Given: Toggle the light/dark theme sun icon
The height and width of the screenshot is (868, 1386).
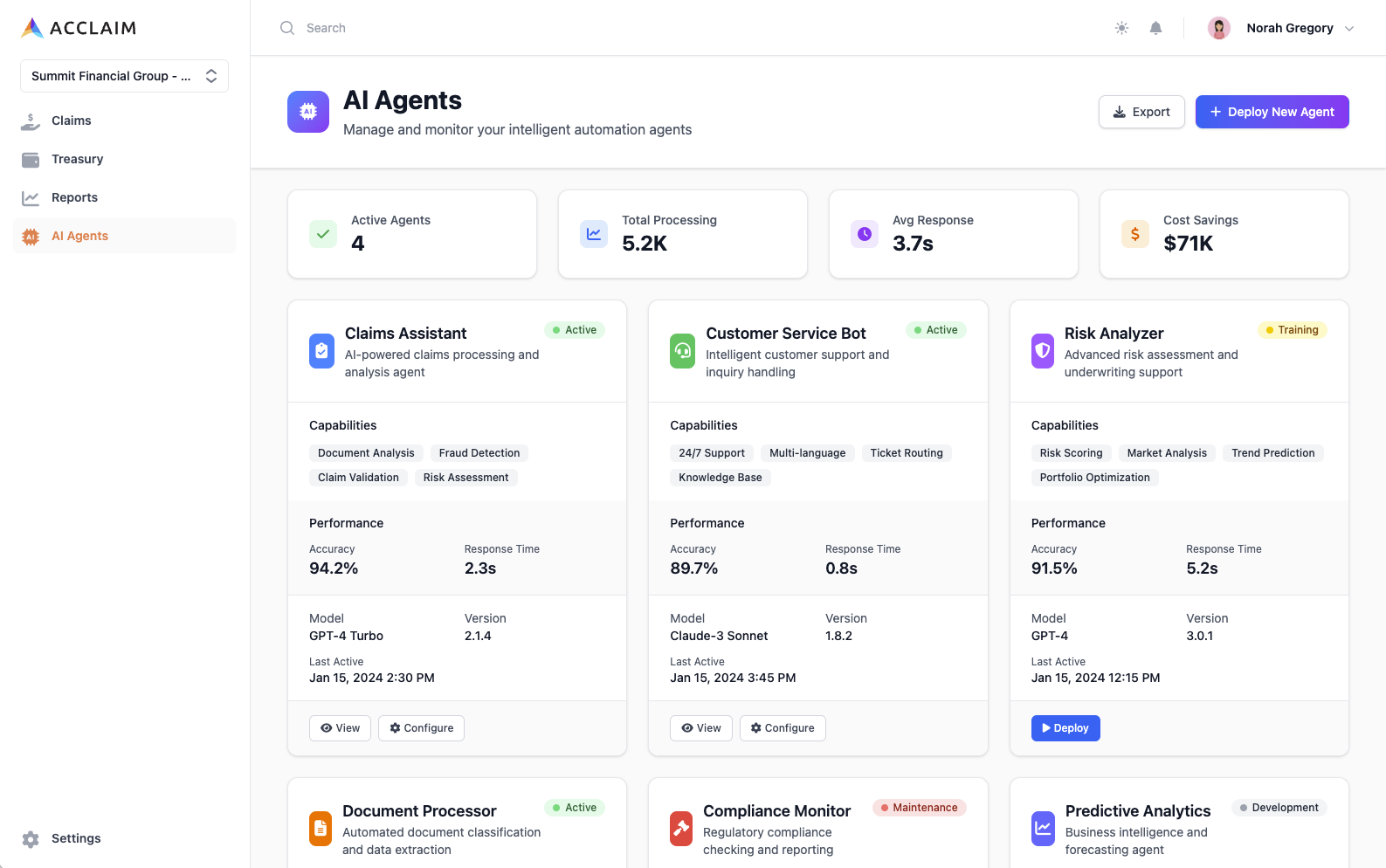Looking at the screenshot, I should click(1122, 28).
